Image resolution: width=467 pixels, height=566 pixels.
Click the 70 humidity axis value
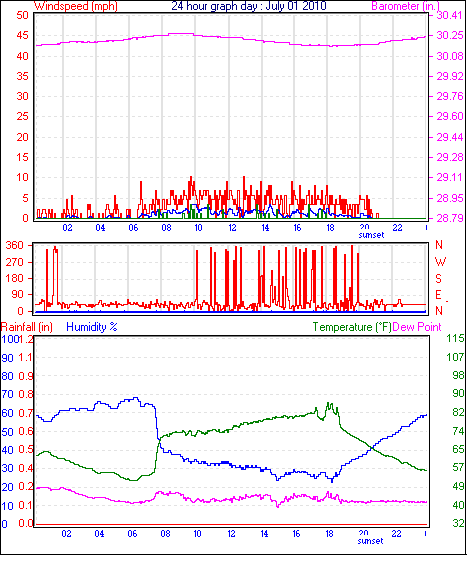tap(8, 395)
